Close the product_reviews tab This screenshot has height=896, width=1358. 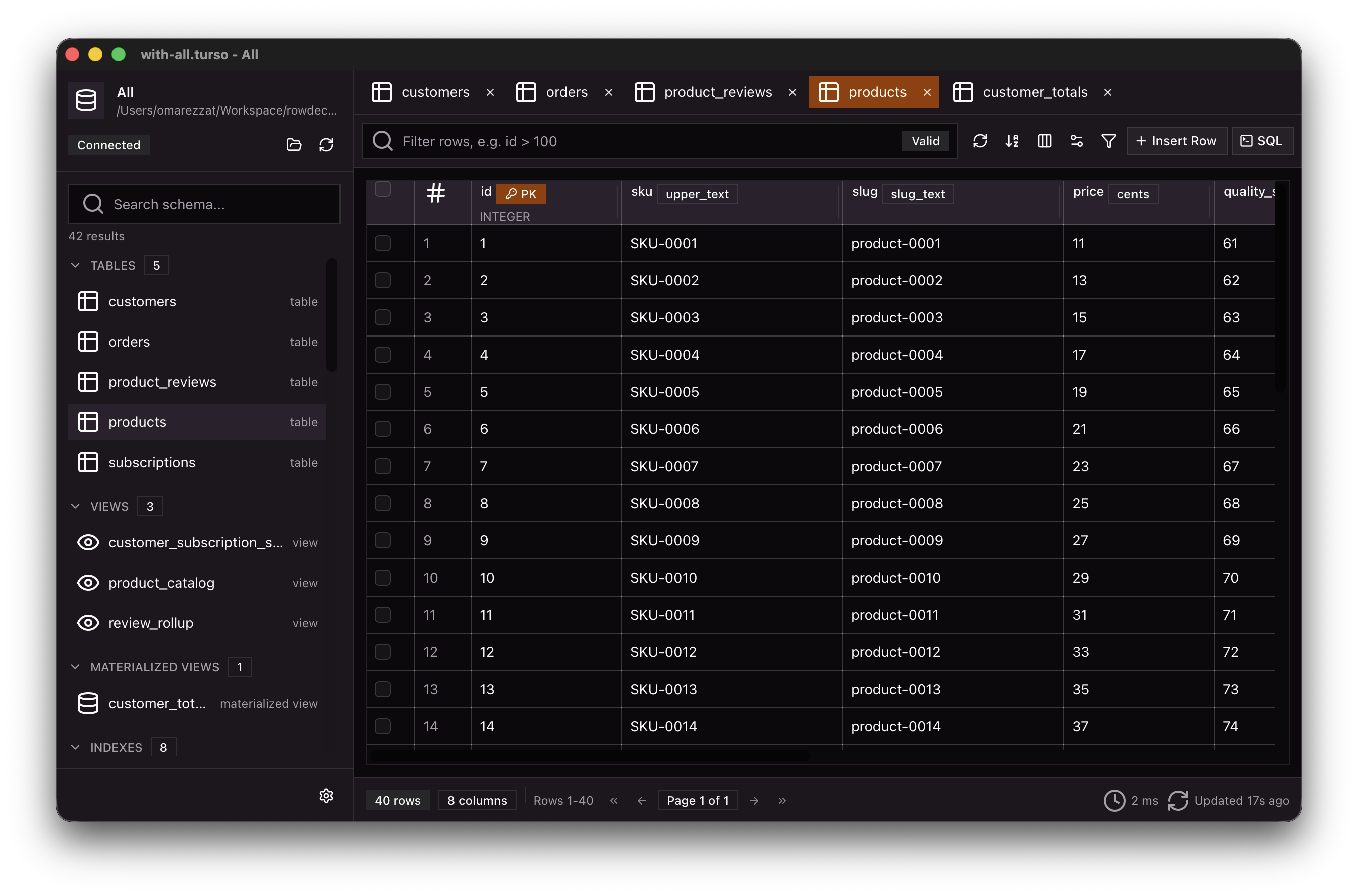click(793, 92)
